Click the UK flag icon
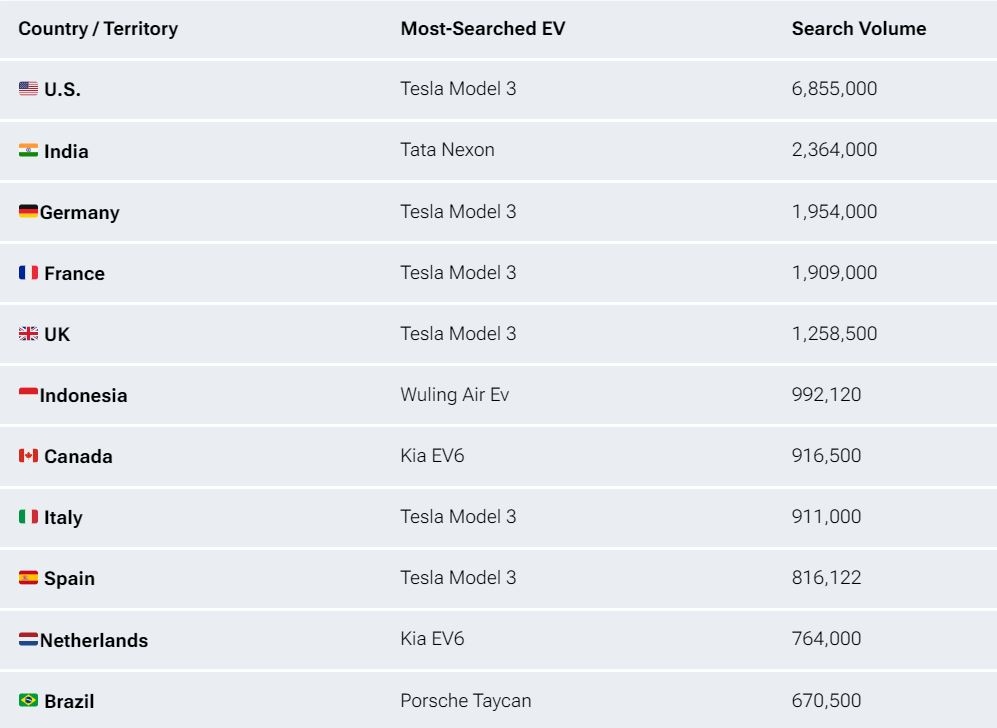 tap(29, 333)
